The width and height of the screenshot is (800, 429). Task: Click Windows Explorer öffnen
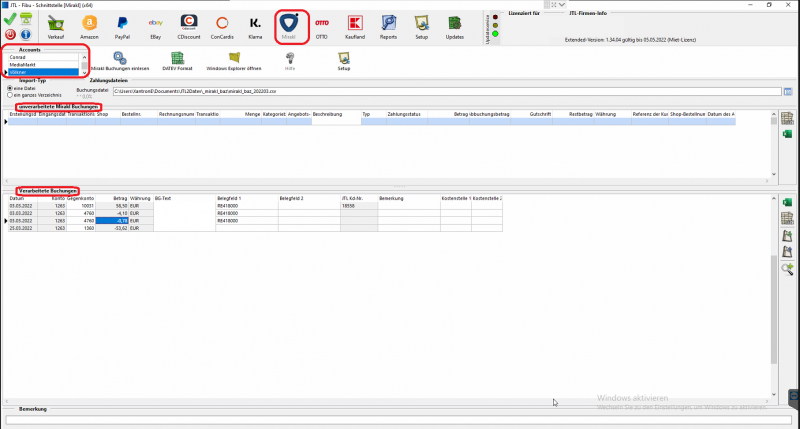(x=233, y=62)
